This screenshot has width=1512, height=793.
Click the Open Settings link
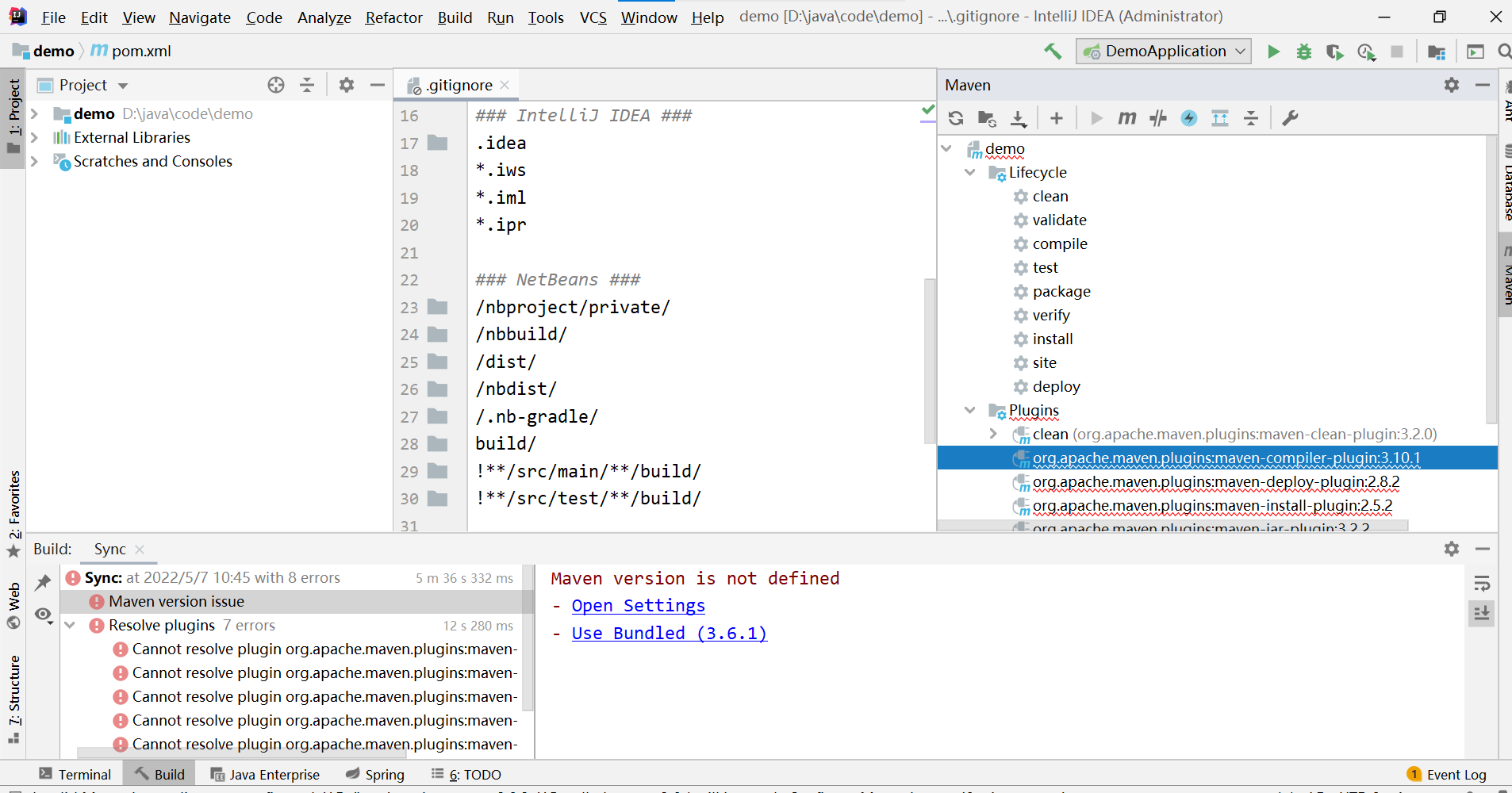tap(638, 606)
